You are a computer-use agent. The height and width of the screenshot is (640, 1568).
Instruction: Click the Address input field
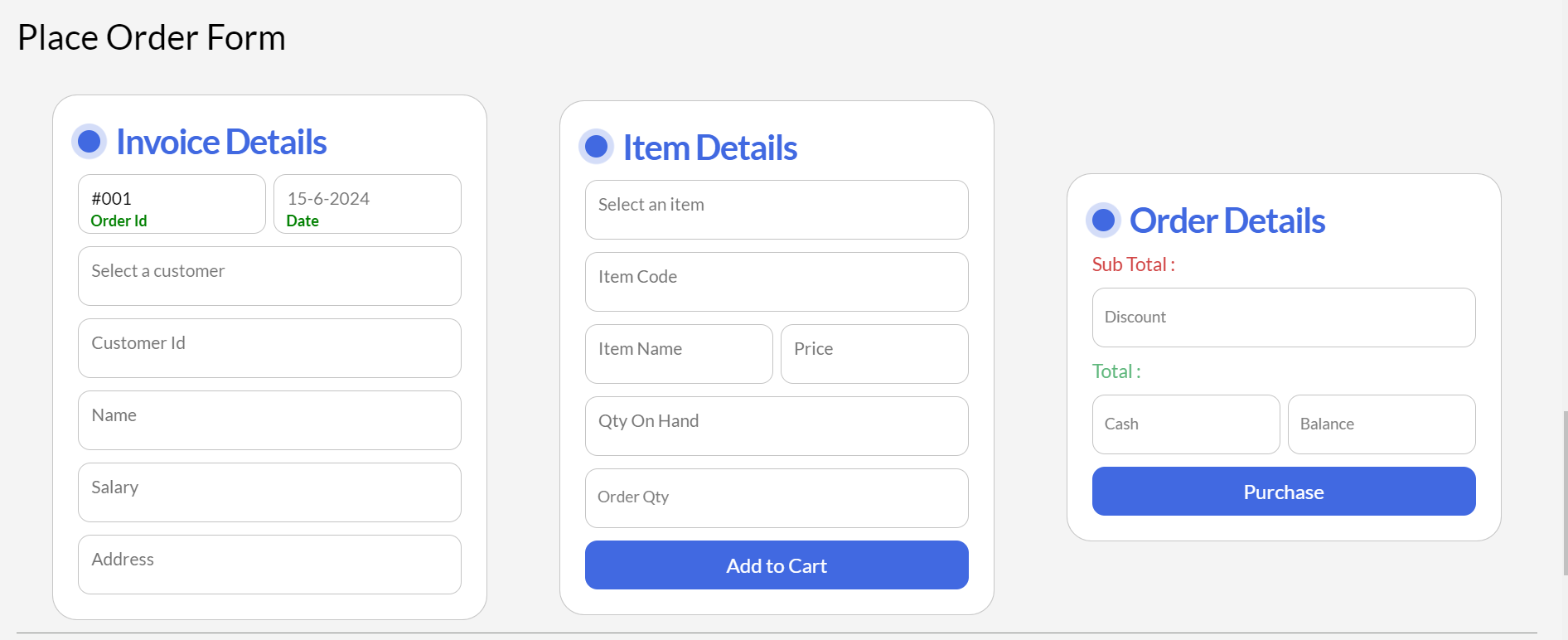pyautogui.click(x=269, y=565)
